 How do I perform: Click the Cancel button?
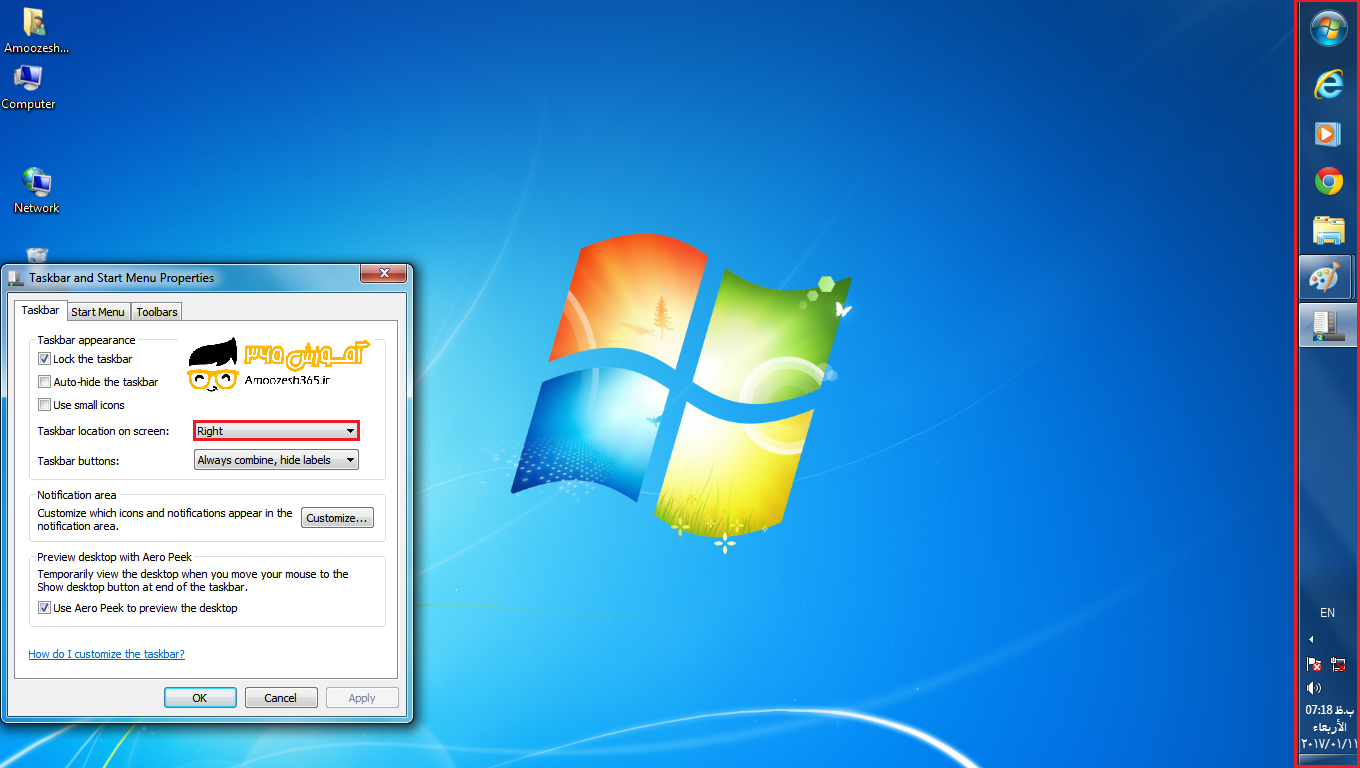(x=281, y=698)
